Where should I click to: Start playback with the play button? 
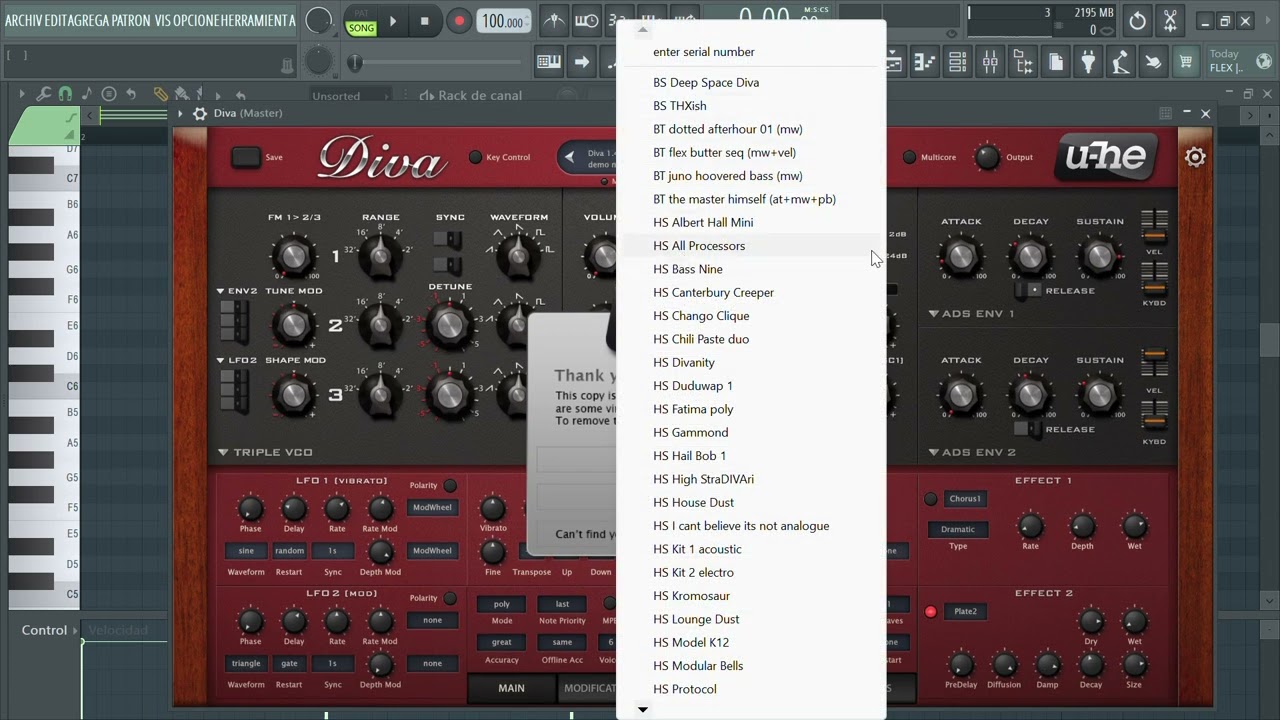[393, 21]
